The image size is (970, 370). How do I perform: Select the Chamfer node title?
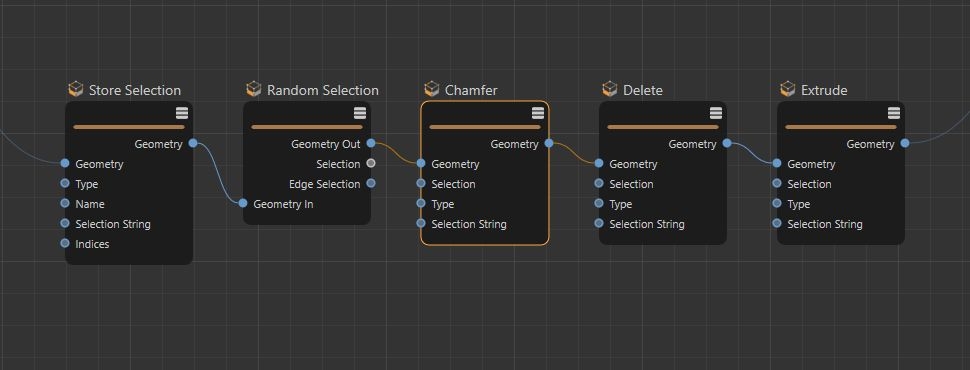pos(471,90)
